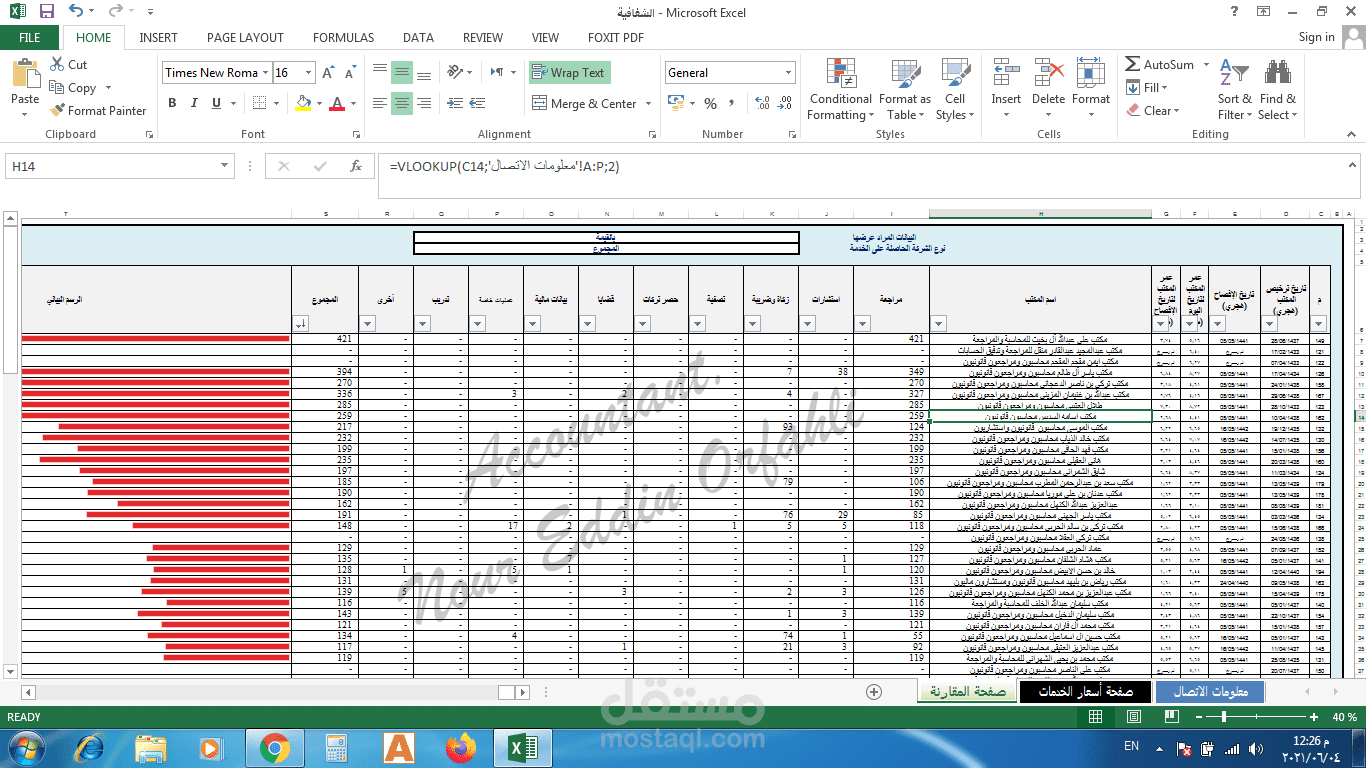1366x768 pixels.
Task: Switch to the FORMULAS ribbon tab
Action: 343,38
